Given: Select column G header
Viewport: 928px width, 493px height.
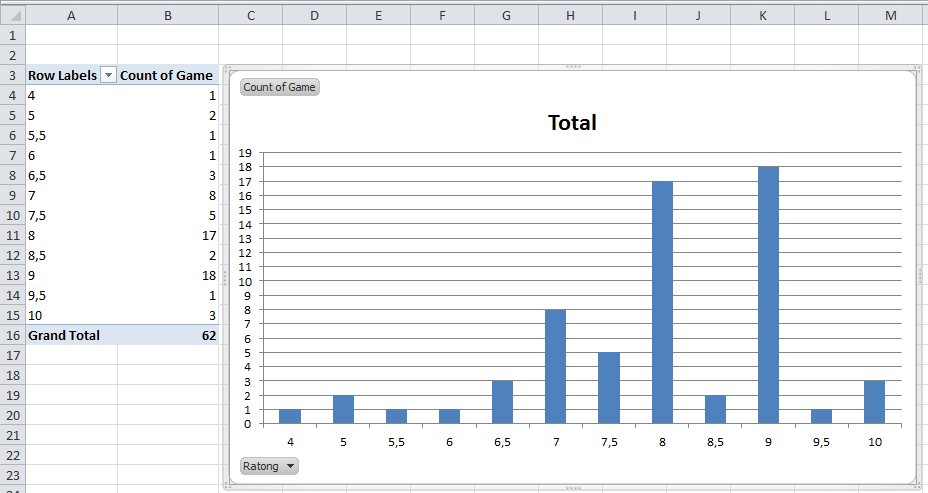Looking at the screenshot, I should (x=506, y=15).
